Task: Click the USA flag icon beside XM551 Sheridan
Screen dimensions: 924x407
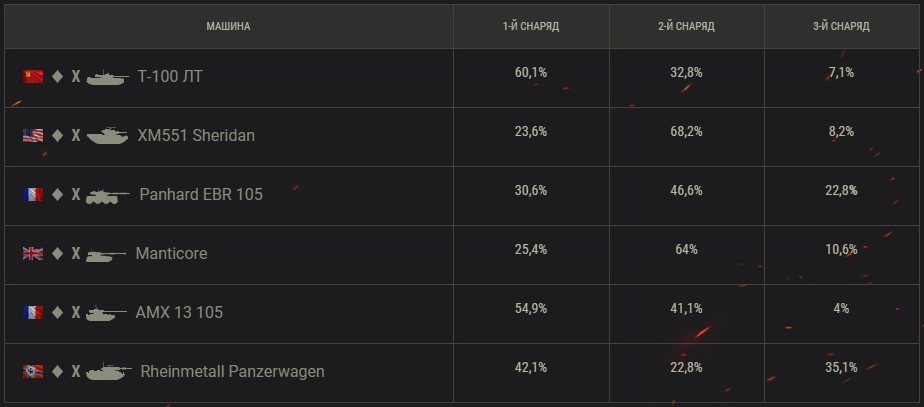Action: coord(33,135)
